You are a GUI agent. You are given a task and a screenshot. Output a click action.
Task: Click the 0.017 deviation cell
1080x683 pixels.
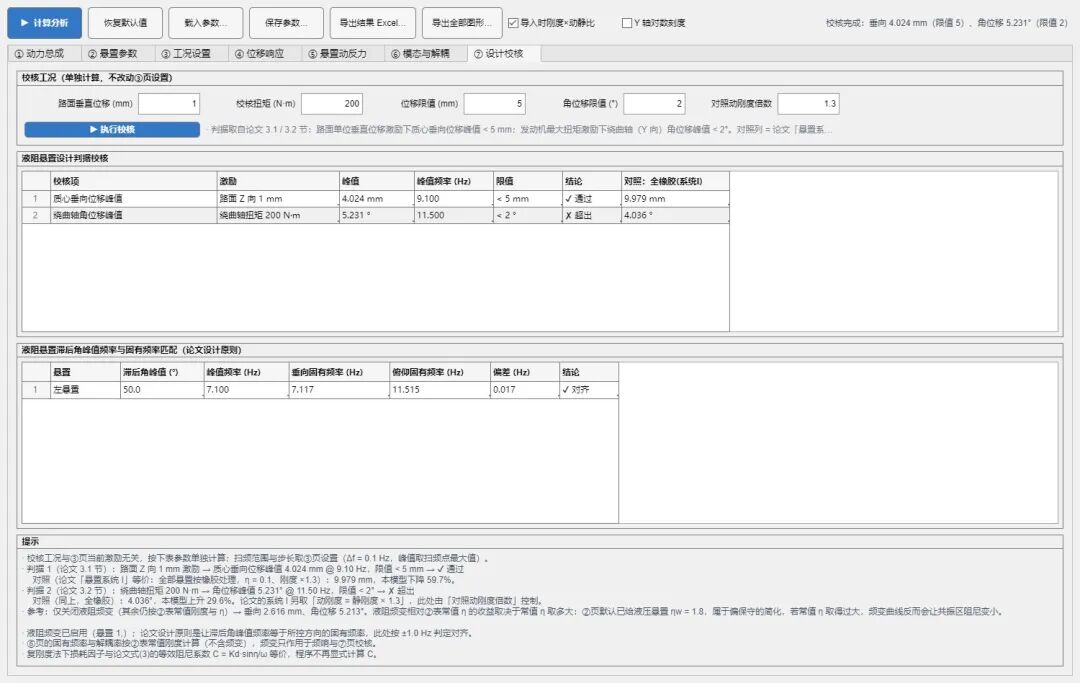click(x=525, y=389)
